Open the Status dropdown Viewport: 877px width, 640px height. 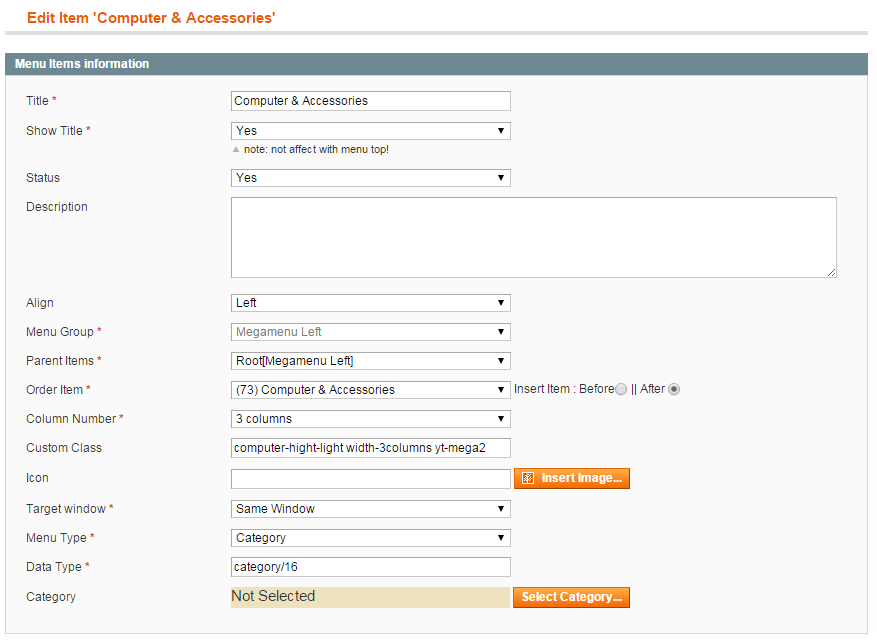[x=370, y=178]
